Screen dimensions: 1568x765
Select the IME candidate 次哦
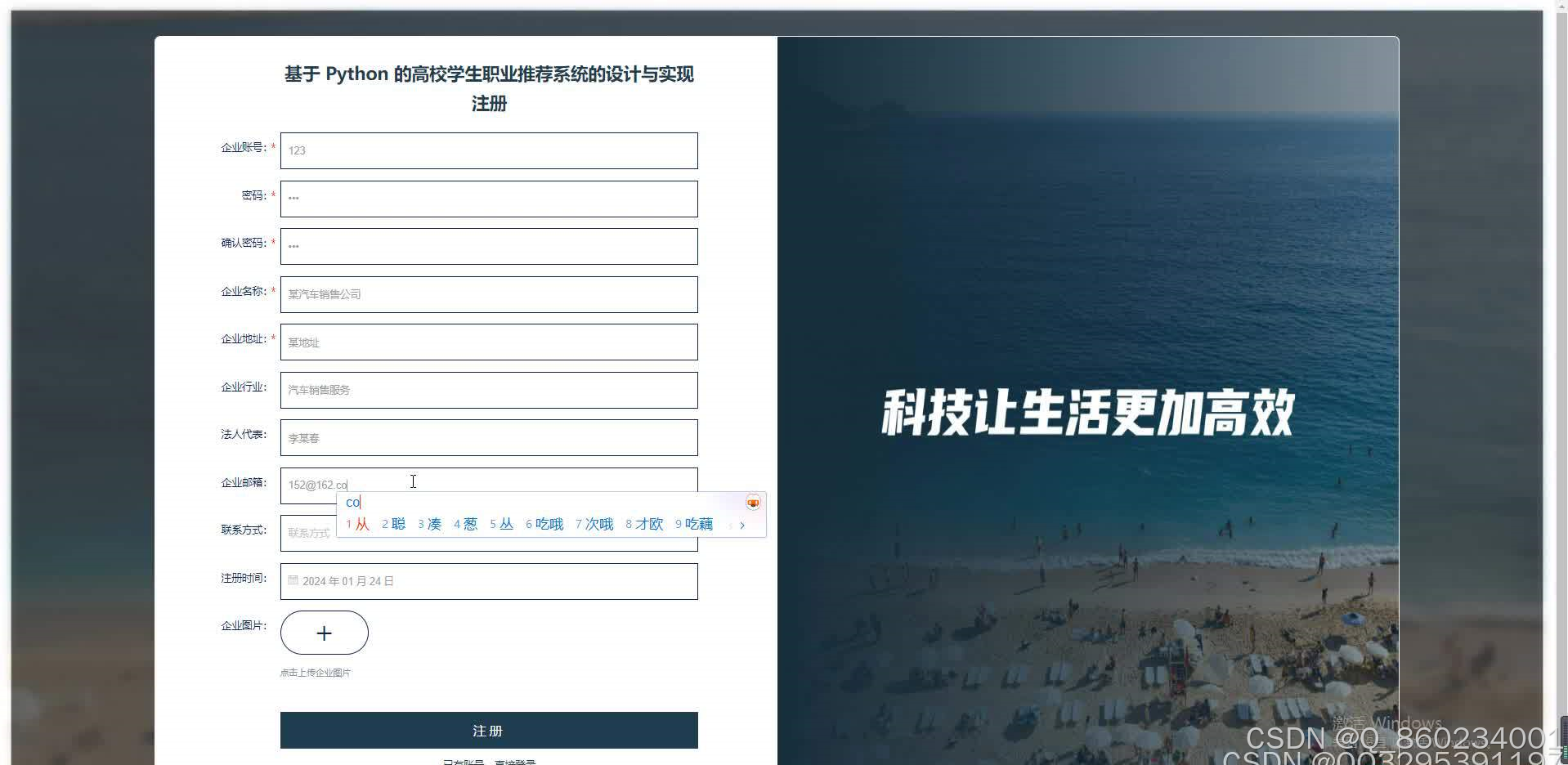[x=598, y=524]
